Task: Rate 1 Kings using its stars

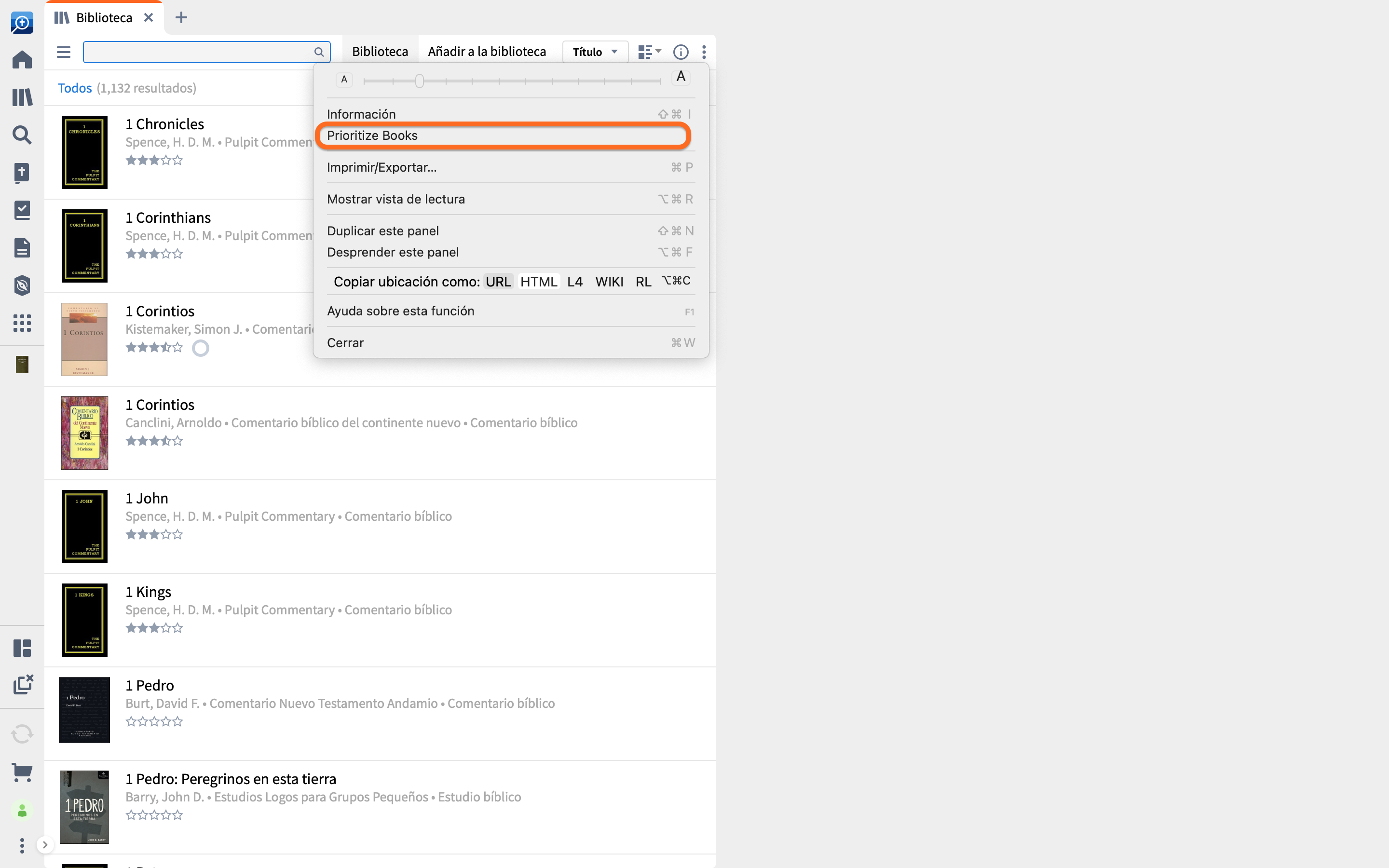Action: (154, 628)
